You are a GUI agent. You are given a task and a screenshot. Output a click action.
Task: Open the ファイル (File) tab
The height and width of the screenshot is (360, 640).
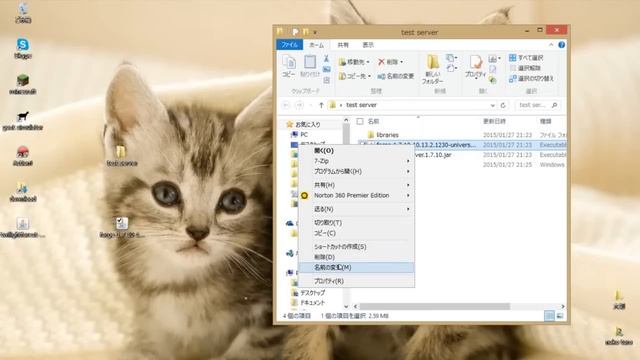tap(289, 45)
